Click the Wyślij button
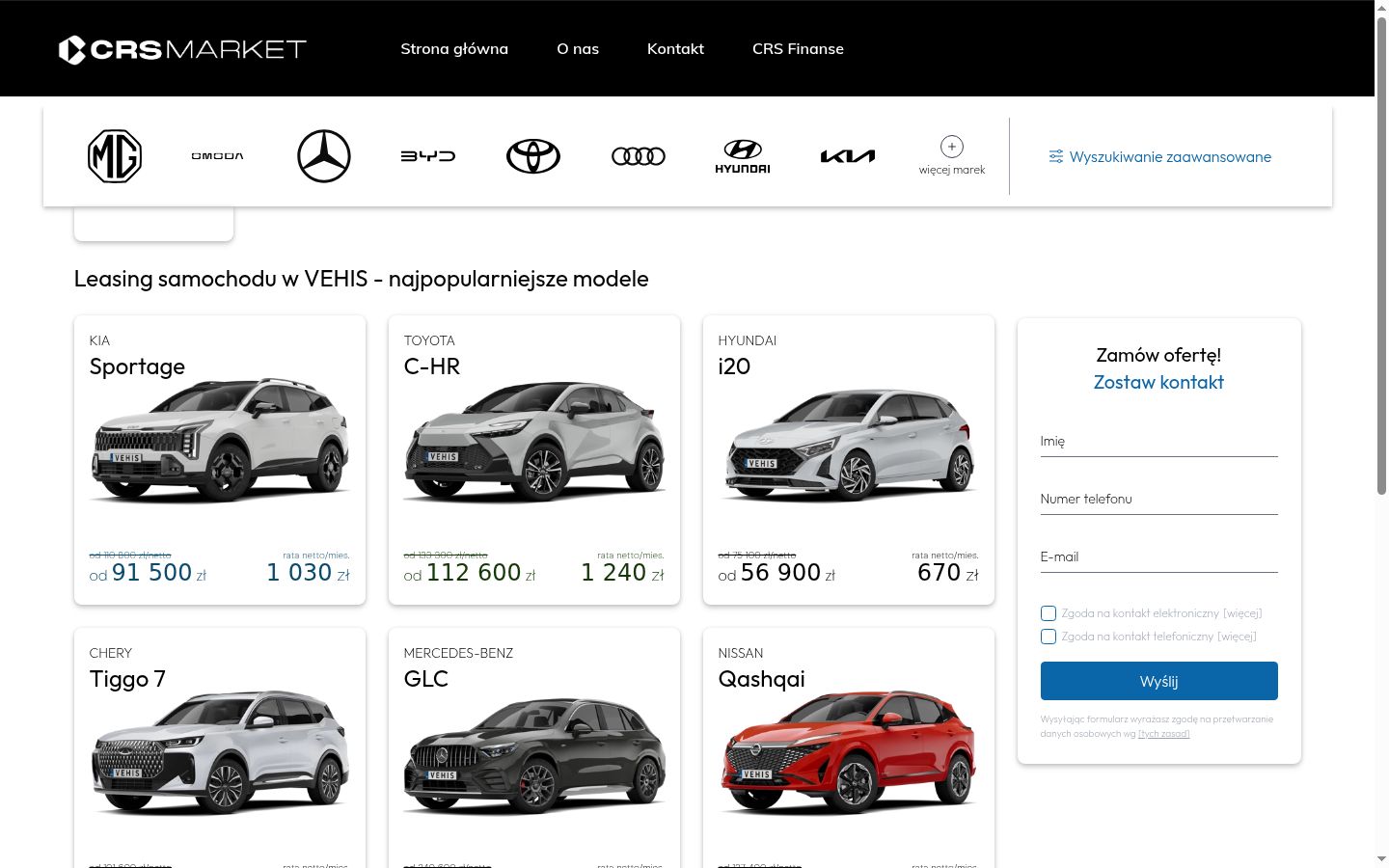1389x868 pixels. tap(1159, 681)
